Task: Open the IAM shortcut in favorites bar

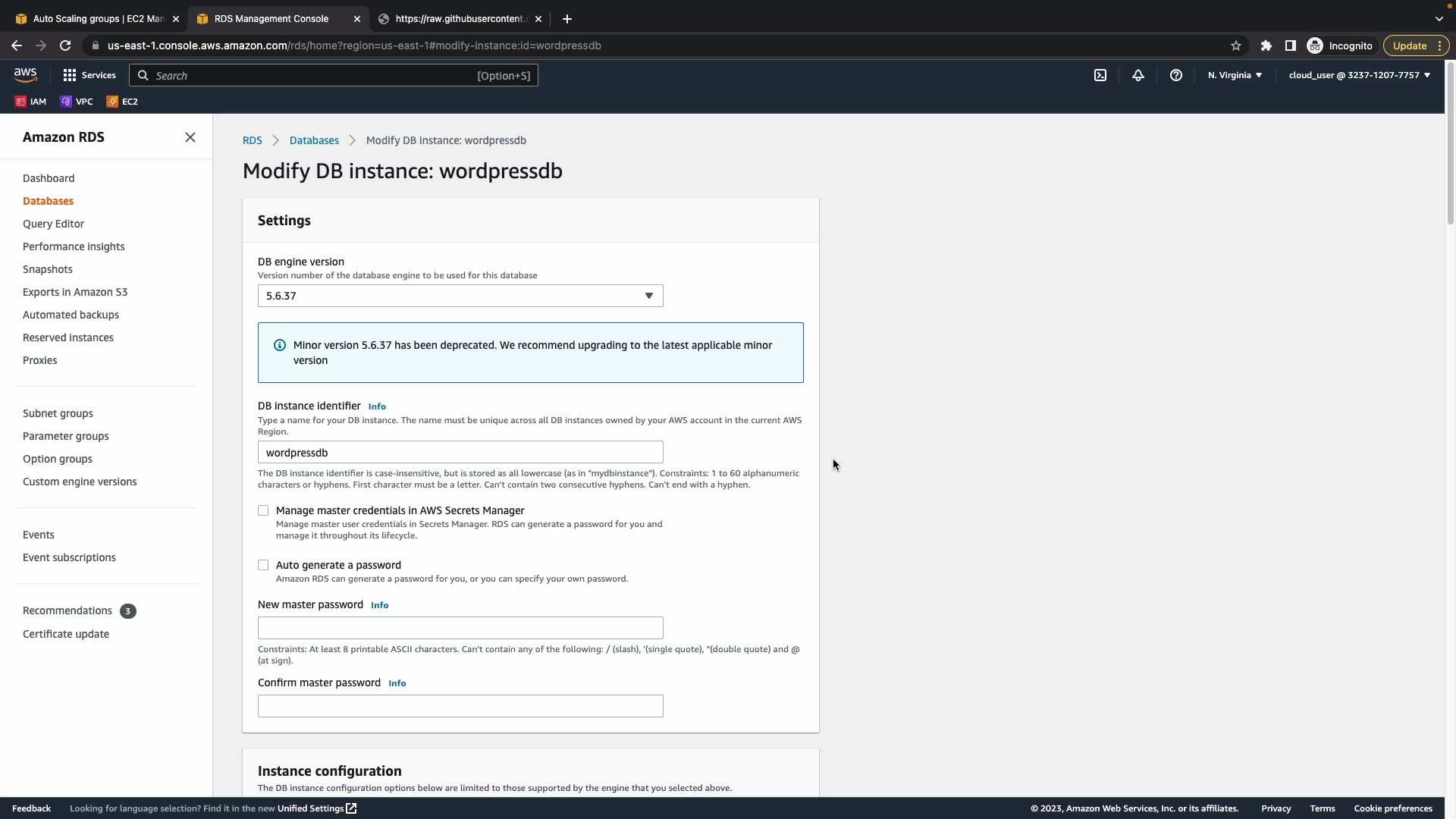Action: coord(30,102)
